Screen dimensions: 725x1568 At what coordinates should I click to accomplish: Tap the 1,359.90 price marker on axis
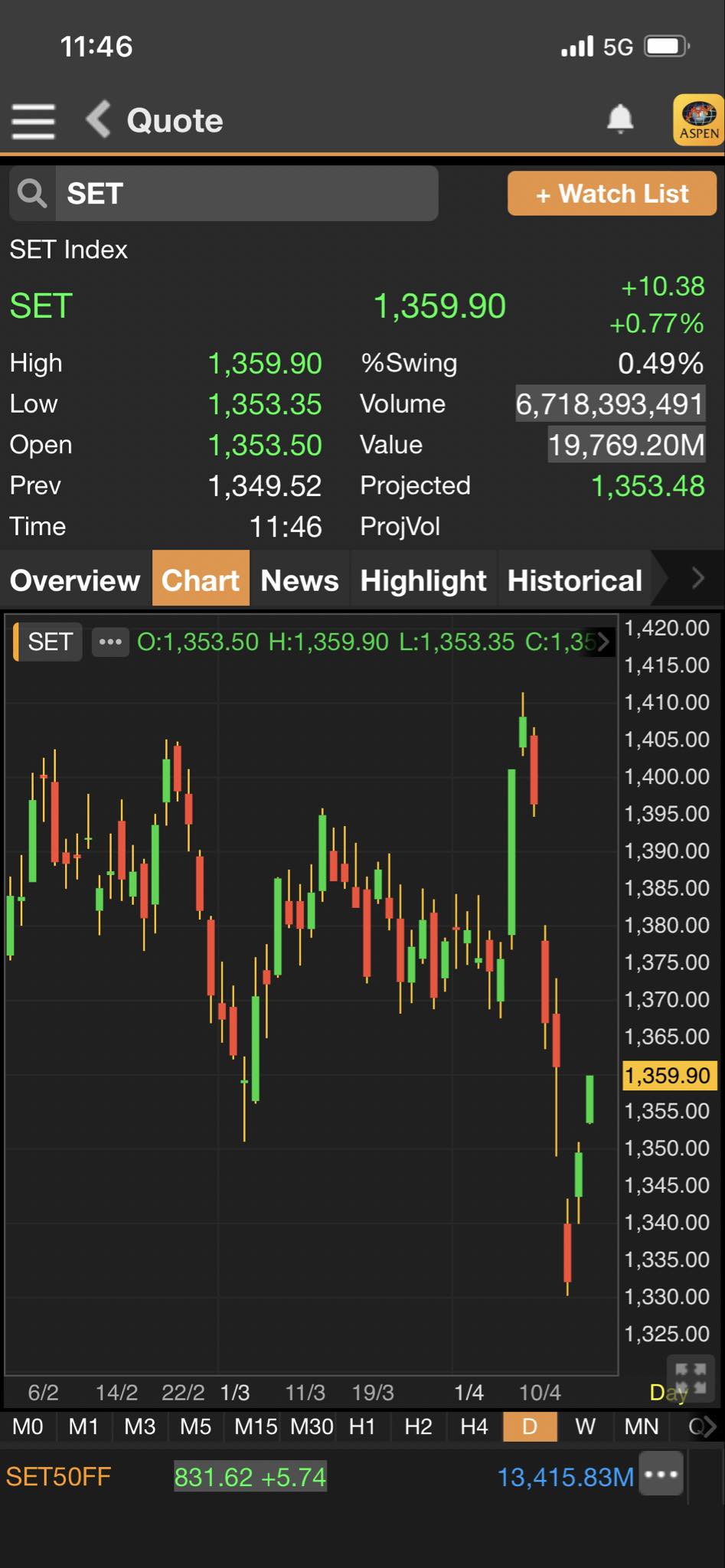[x=668, y=1075]
